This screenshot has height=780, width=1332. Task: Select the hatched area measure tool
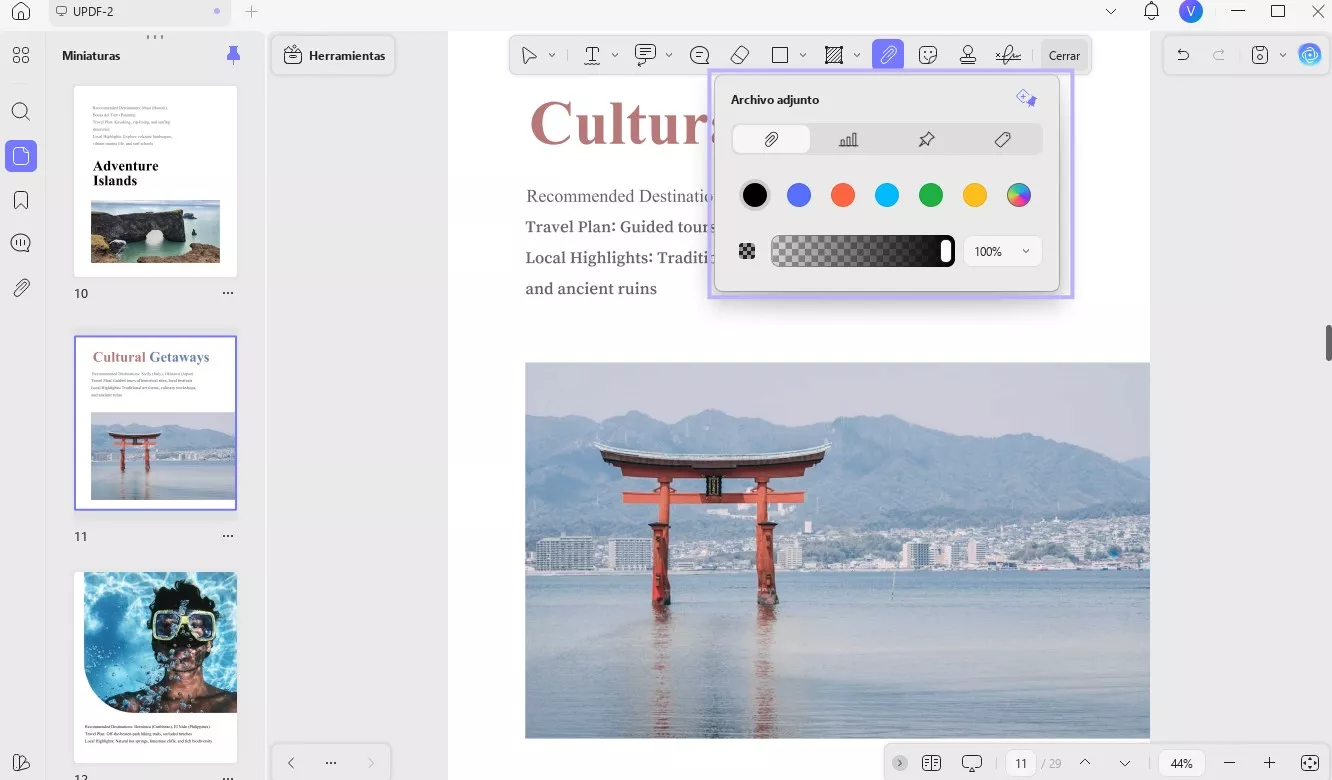coord(834,56)
